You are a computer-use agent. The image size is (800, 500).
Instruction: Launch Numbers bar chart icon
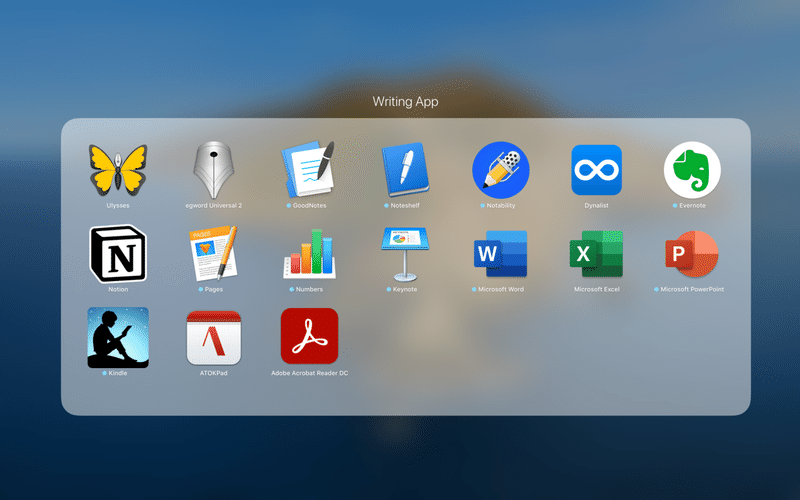pyautogui.click(x=309, y=254)
